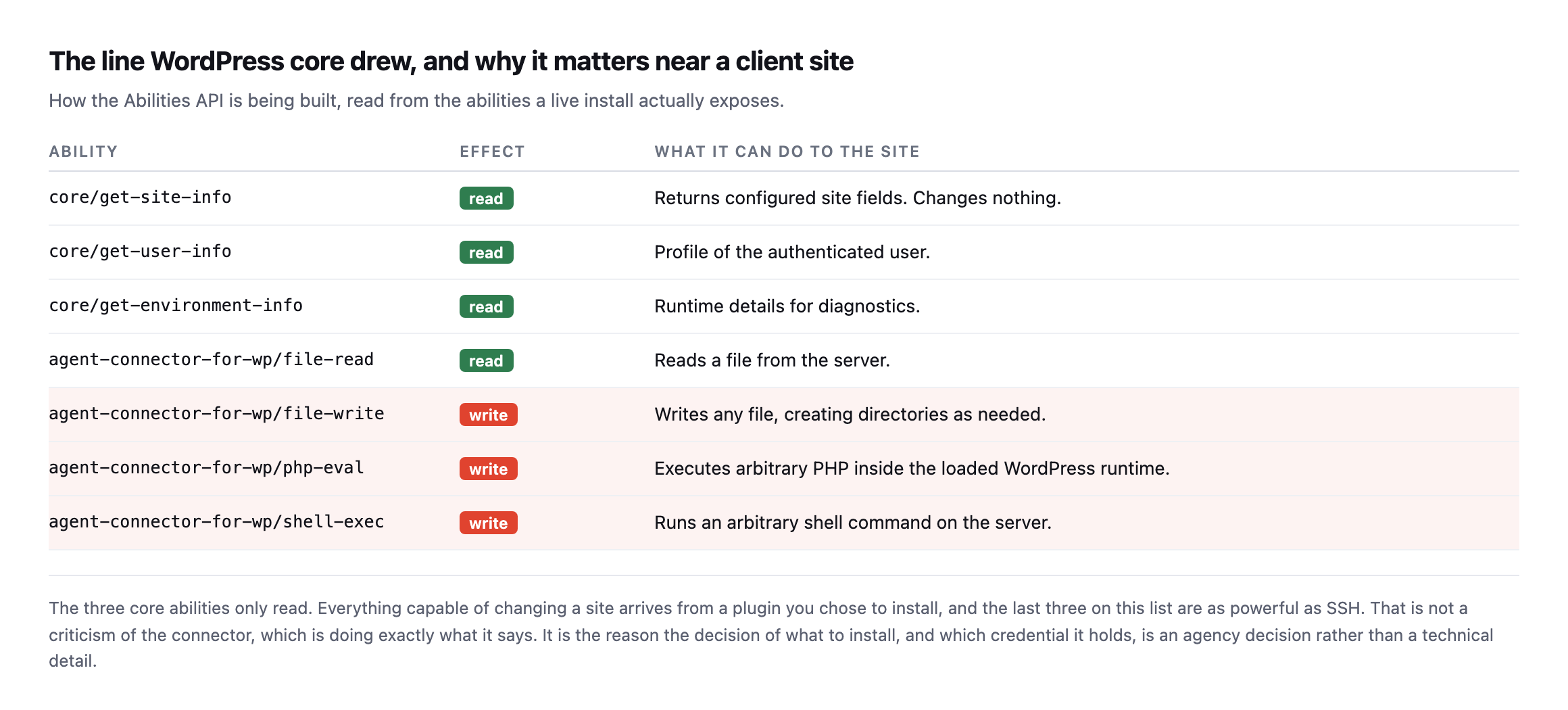Screen dimensions: 1568x710
Task: Select agent-connector-for-wp/shell-exec ability name
Action: coord(216,522)
